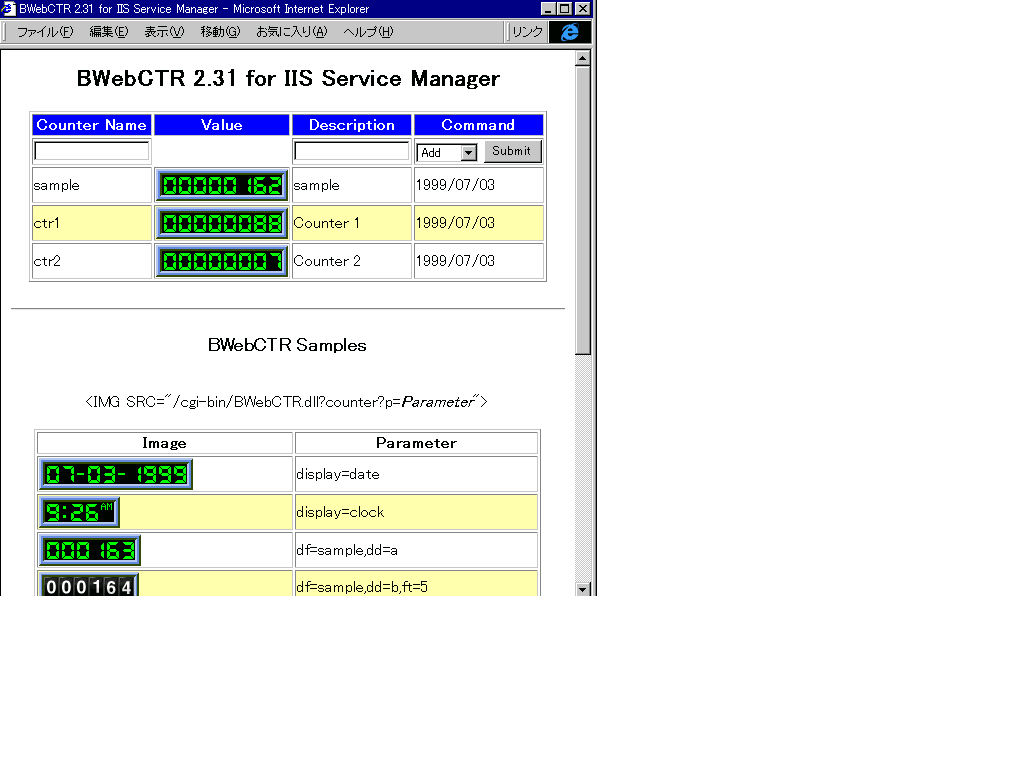The image size is (1024, 768).
Task: Click the IE page icon in title bar
Action: 8,8
